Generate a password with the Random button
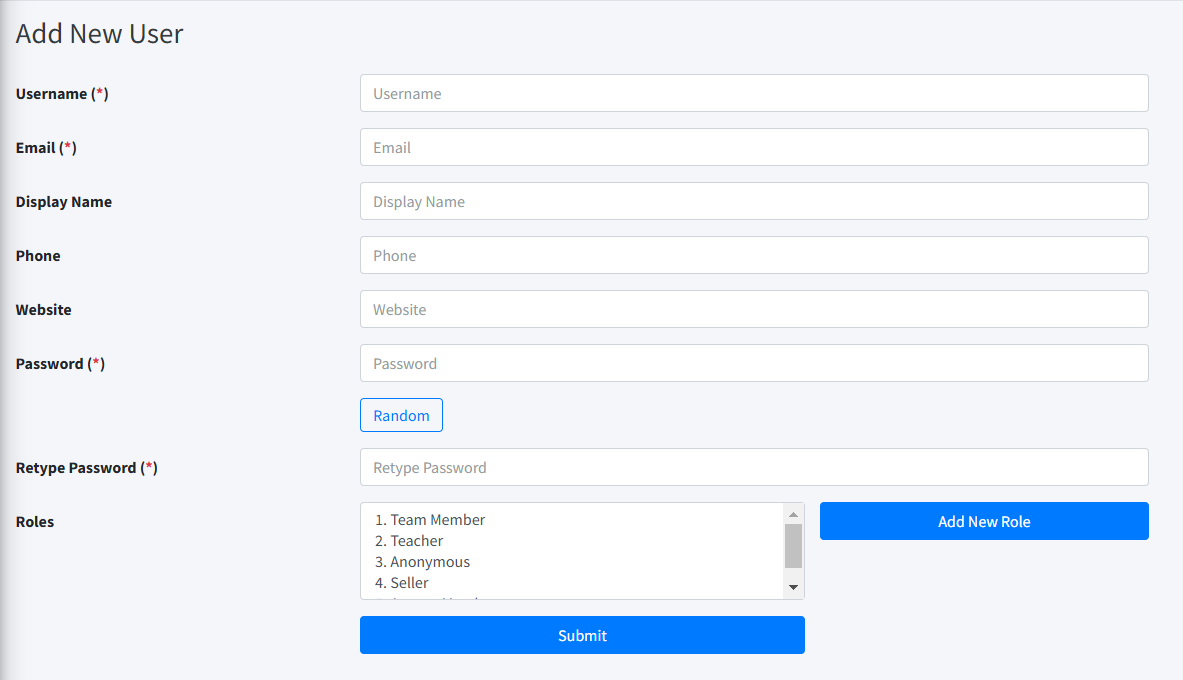The image size is (1183, 680). [x=401, y=415]
